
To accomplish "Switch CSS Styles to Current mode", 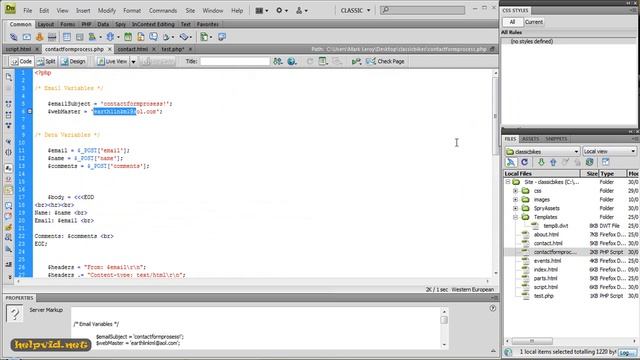I will [533, 22].
